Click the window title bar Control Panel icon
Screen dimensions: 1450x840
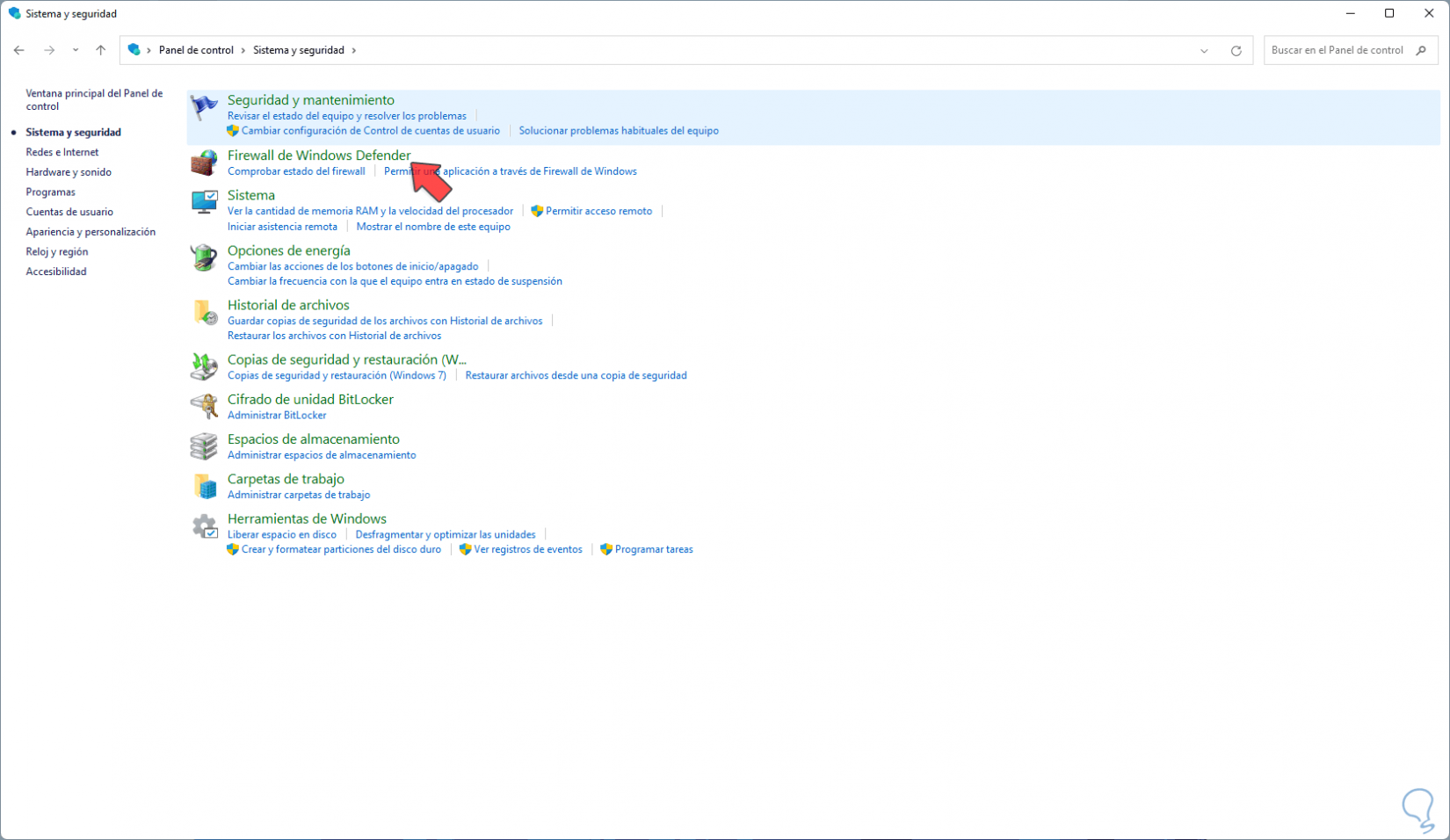(14, 13)
